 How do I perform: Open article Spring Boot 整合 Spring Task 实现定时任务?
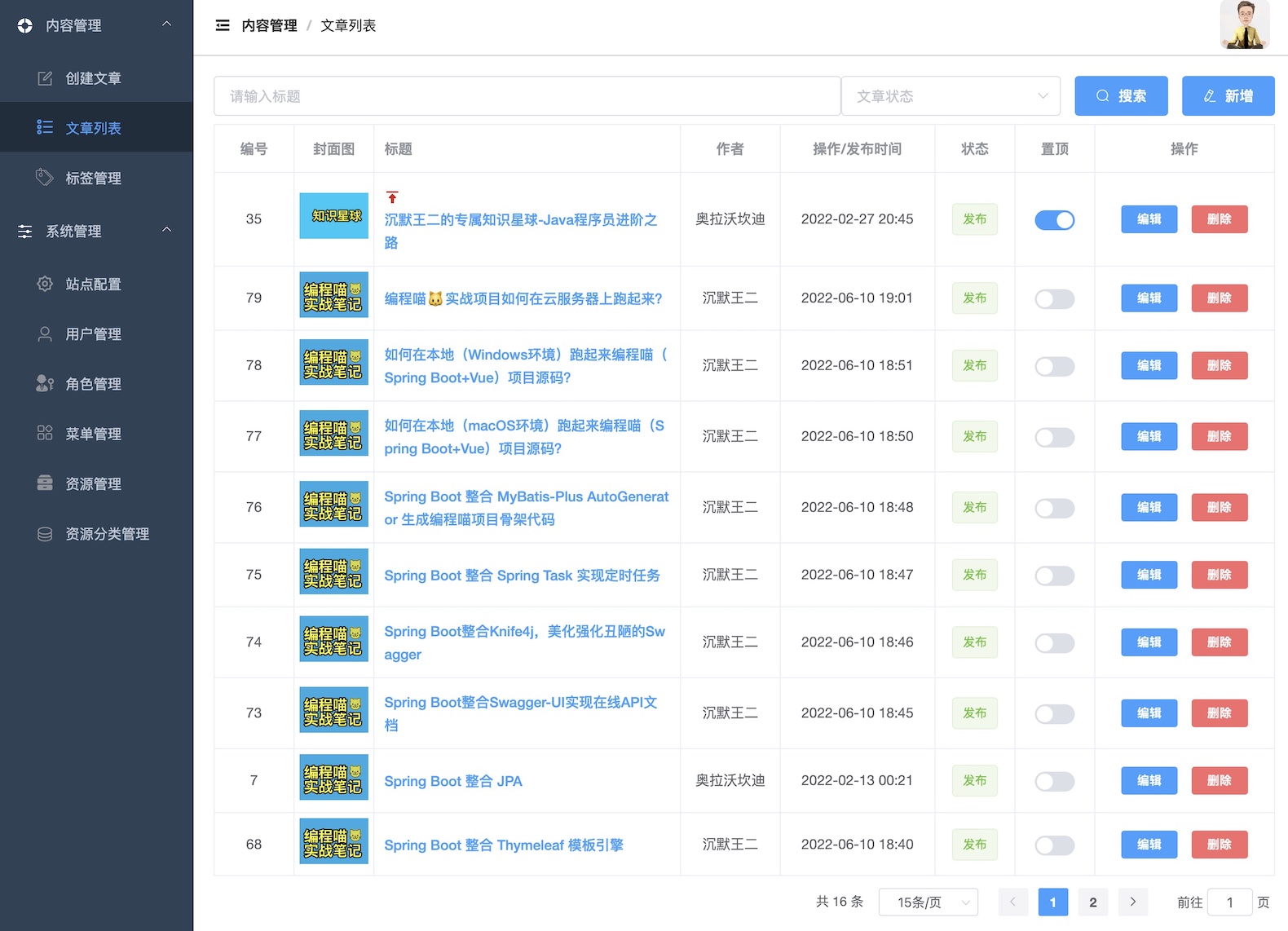click(x=522, y=576)
